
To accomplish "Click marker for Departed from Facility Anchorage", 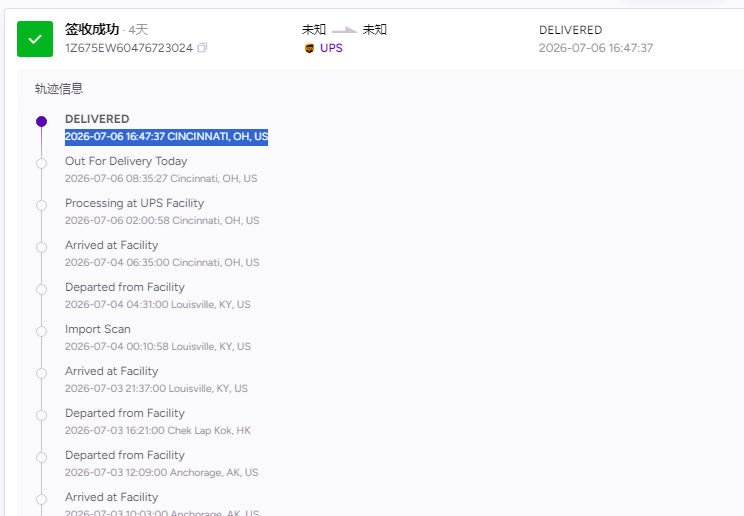I will (x=42, y=458).
